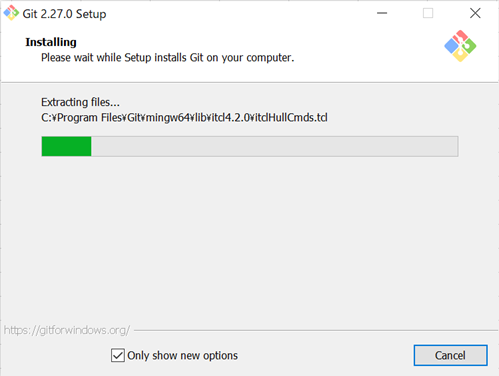Click the separator line right of the gitforwindows URL
This screenshot has width=499, height=376.
pyautogui.click(x=315, y=331)
